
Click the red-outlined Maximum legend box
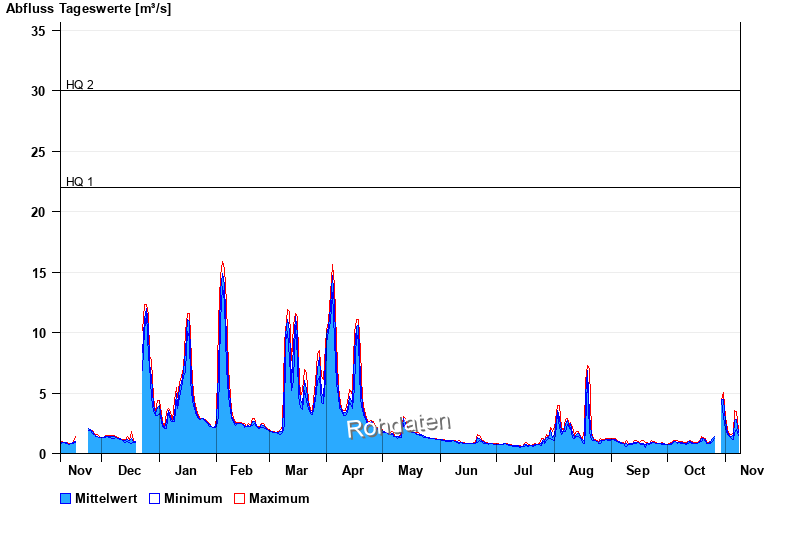239,498
